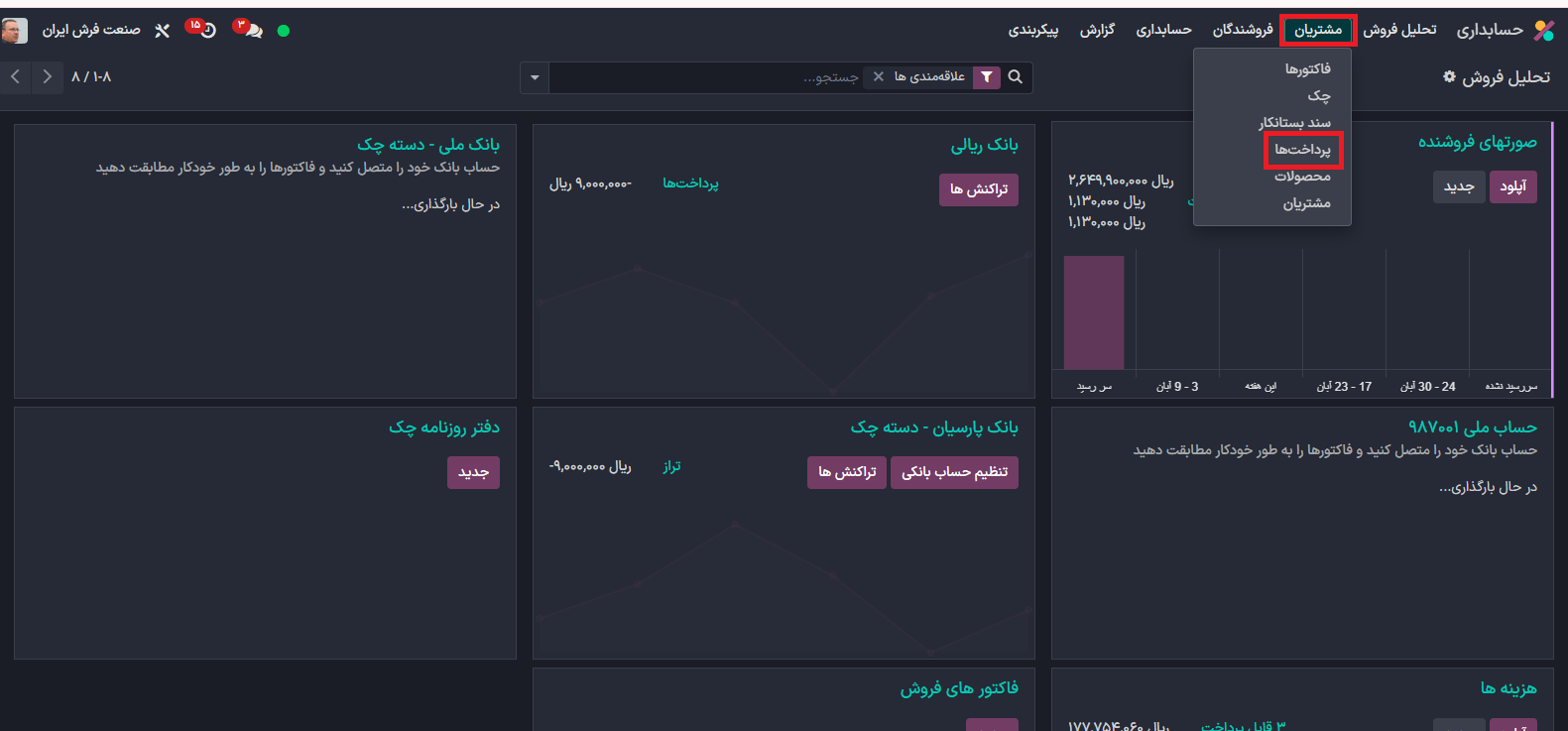The image size is (1568, 731).
Task: Open the بانک ریالی journal title link
Action: (x=984, y=145)
